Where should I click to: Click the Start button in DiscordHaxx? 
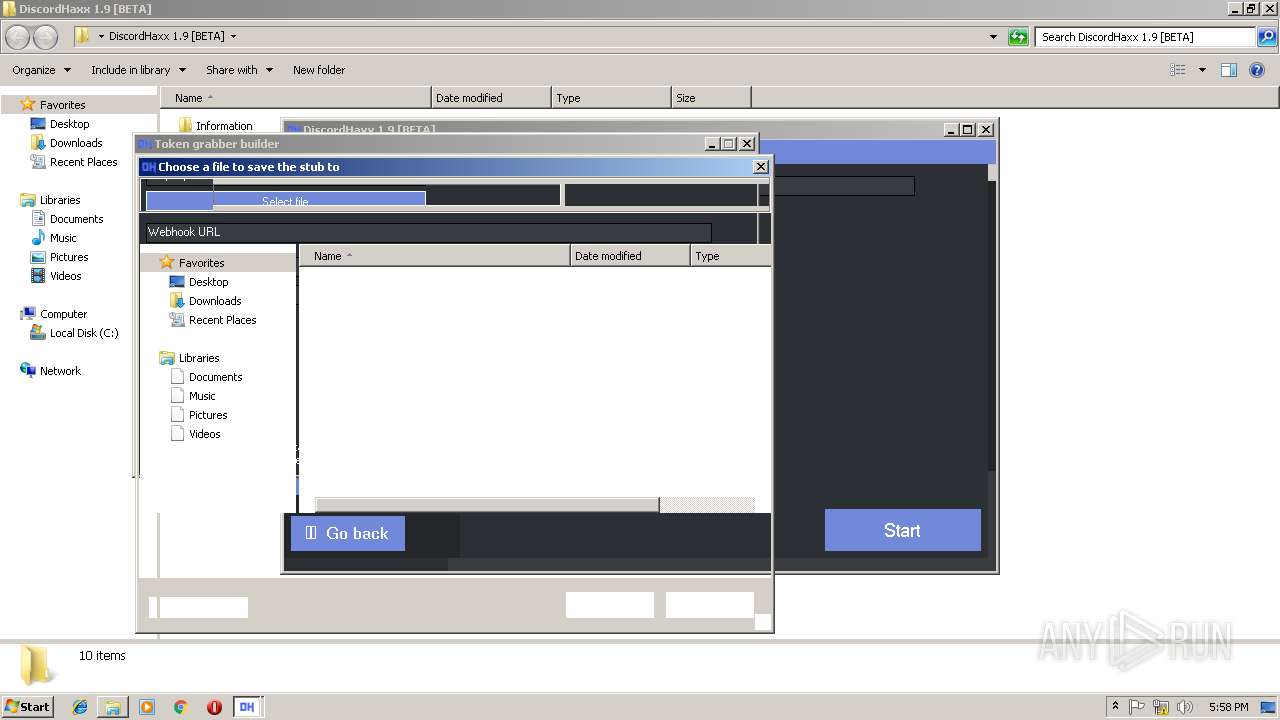click(902, 530)
